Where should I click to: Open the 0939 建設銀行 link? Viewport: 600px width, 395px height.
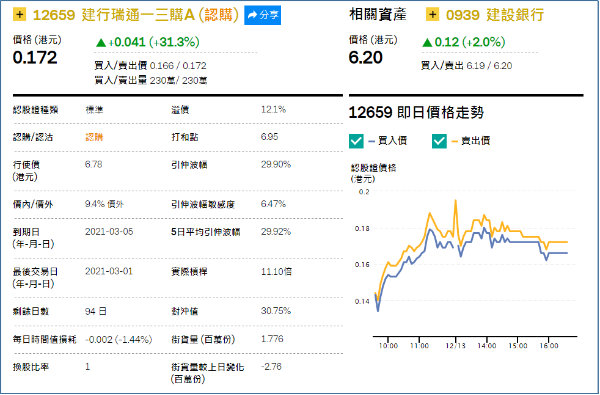495,15
